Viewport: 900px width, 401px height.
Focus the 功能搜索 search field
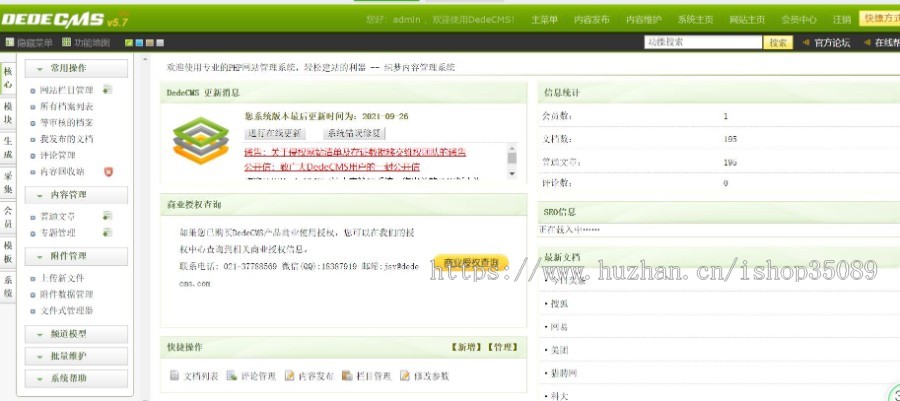[x=703, y=42]
